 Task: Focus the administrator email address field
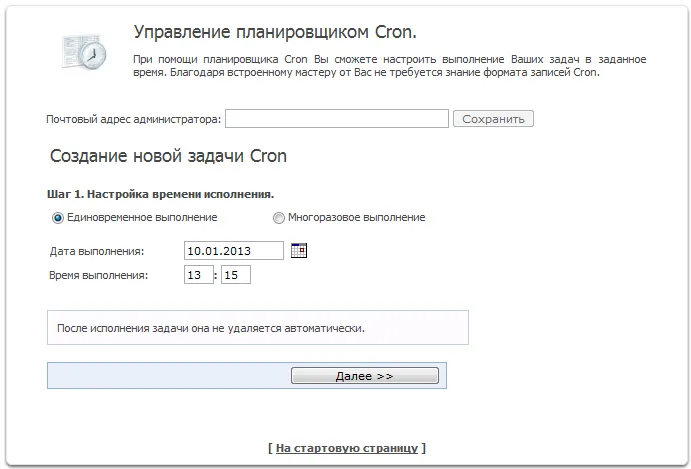337,119
